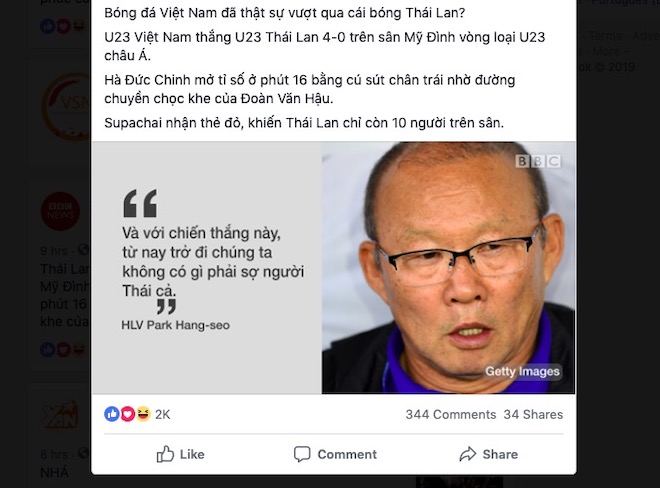Open the VSN page avatar in background
This screenshot has width=660, height=488.
click(x=67, y=107)
